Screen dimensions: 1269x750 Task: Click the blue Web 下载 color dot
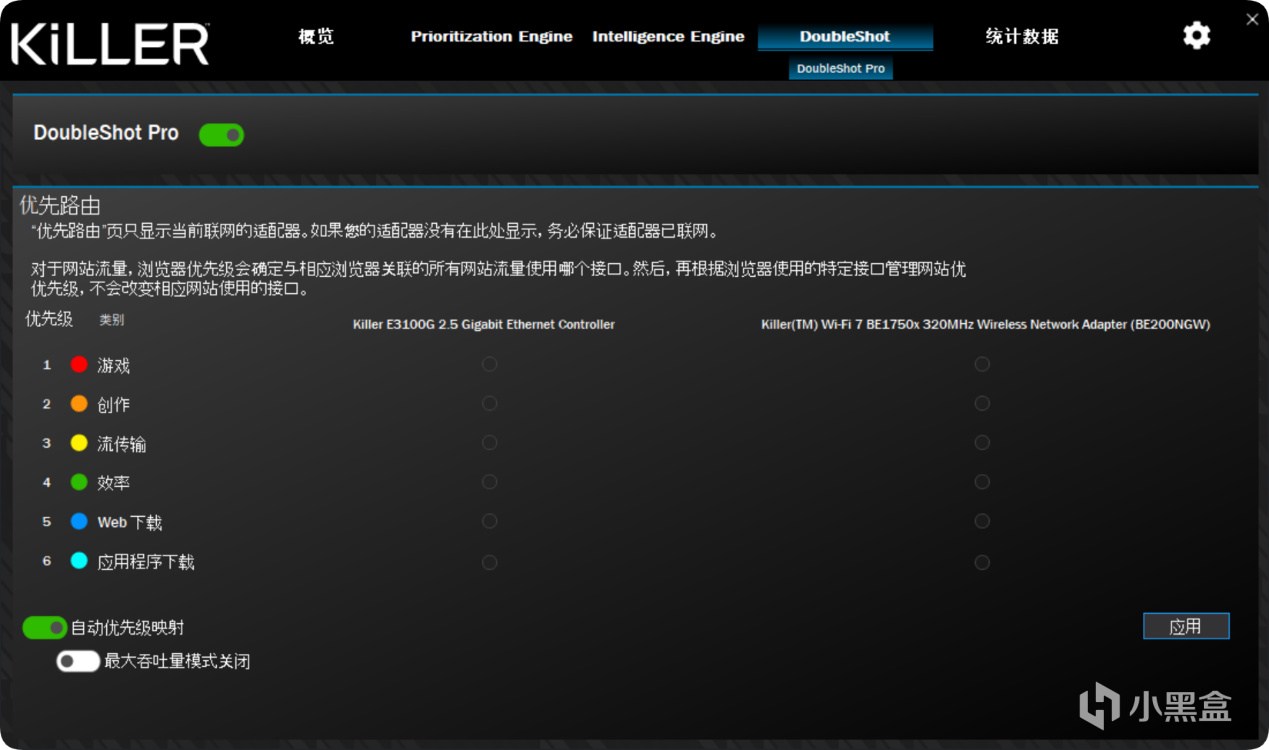pyautogui.click(x=79, y=521)
